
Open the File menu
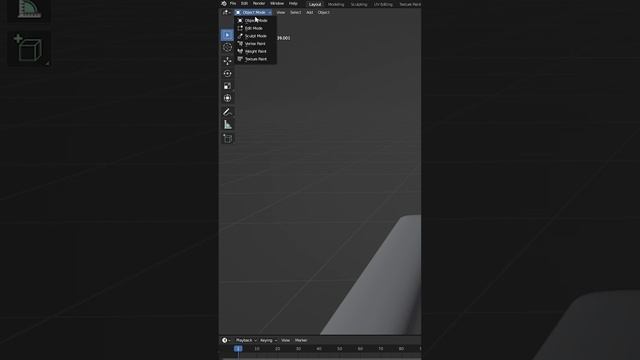click(x=233, y=4)
